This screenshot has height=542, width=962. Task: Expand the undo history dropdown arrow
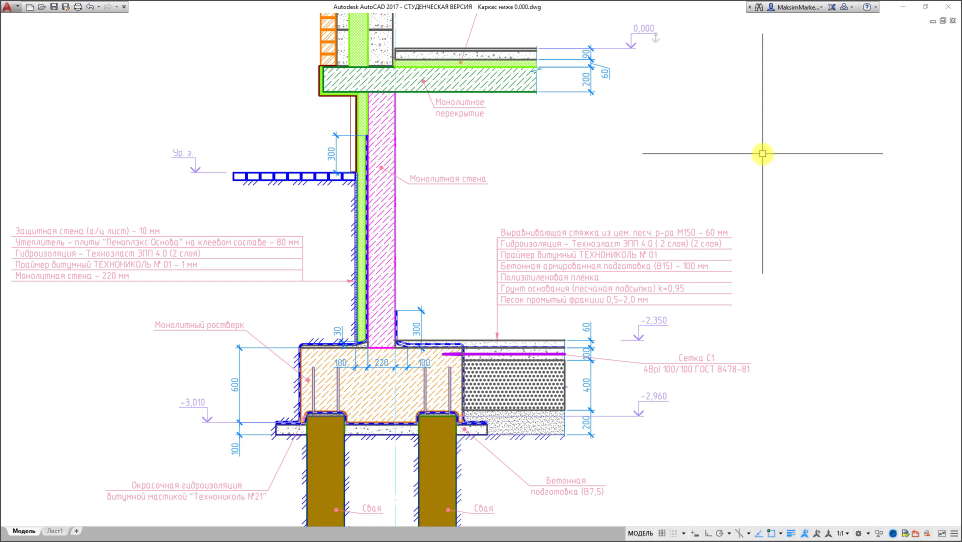click(x=99, y=7)
